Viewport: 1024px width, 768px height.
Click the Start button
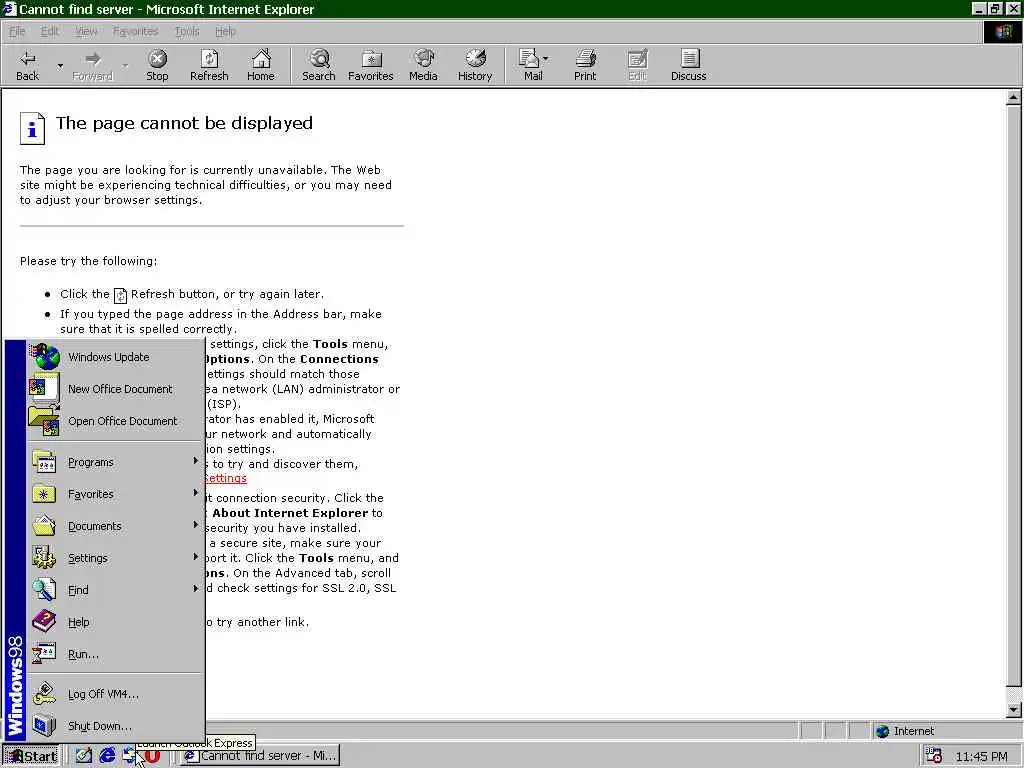click(31, 756)
